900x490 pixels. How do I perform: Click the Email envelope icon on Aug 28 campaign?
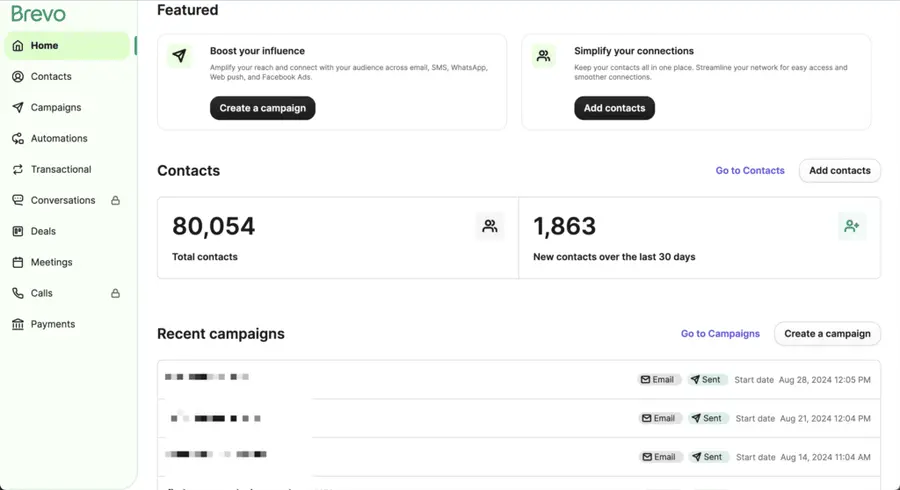click(646, 380)
